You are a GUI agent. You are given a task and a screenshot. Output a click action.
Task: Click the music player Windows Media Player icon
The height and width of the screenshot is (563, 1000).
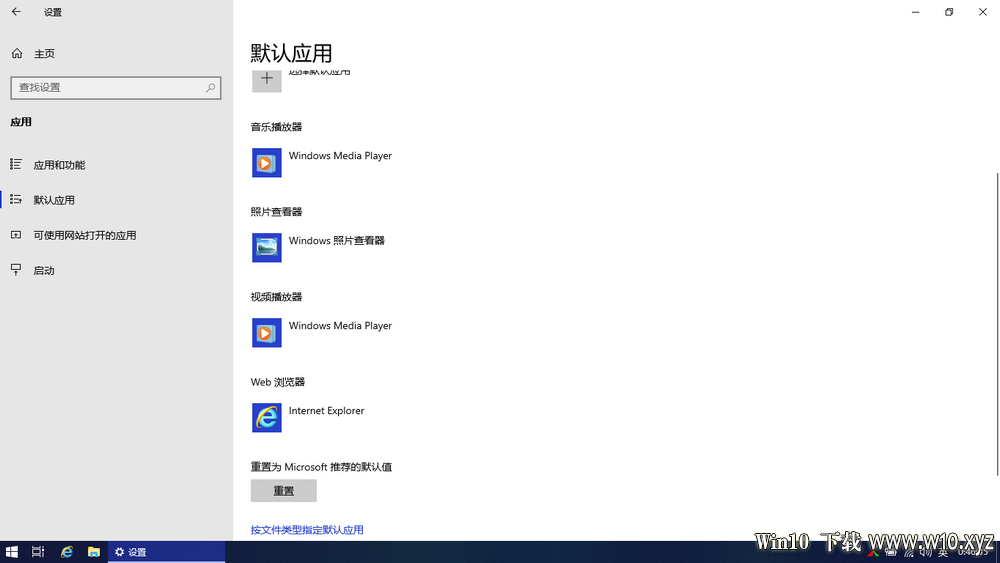[x=267, y=163]
